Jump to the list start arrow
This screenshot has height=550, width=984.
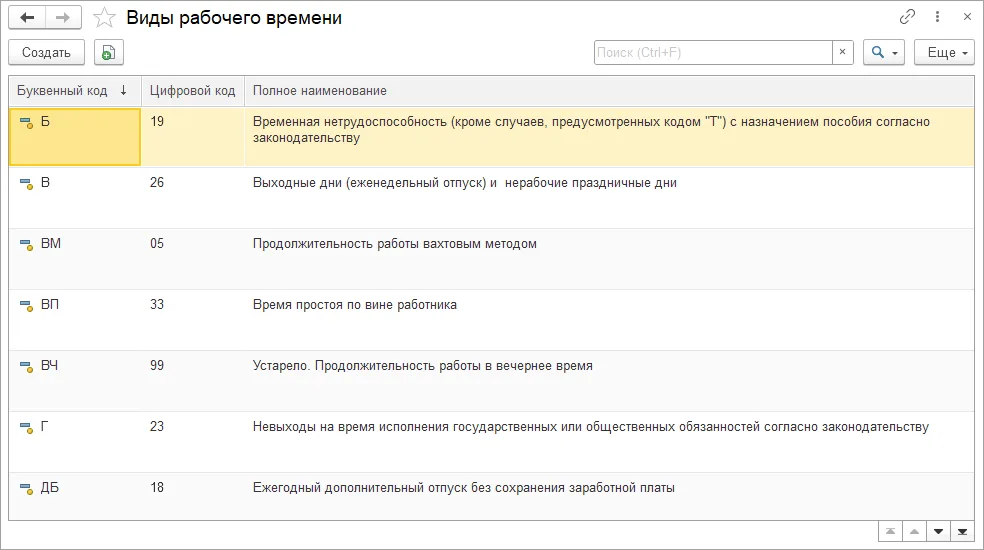pyautogui.click(x=890, y=532)
